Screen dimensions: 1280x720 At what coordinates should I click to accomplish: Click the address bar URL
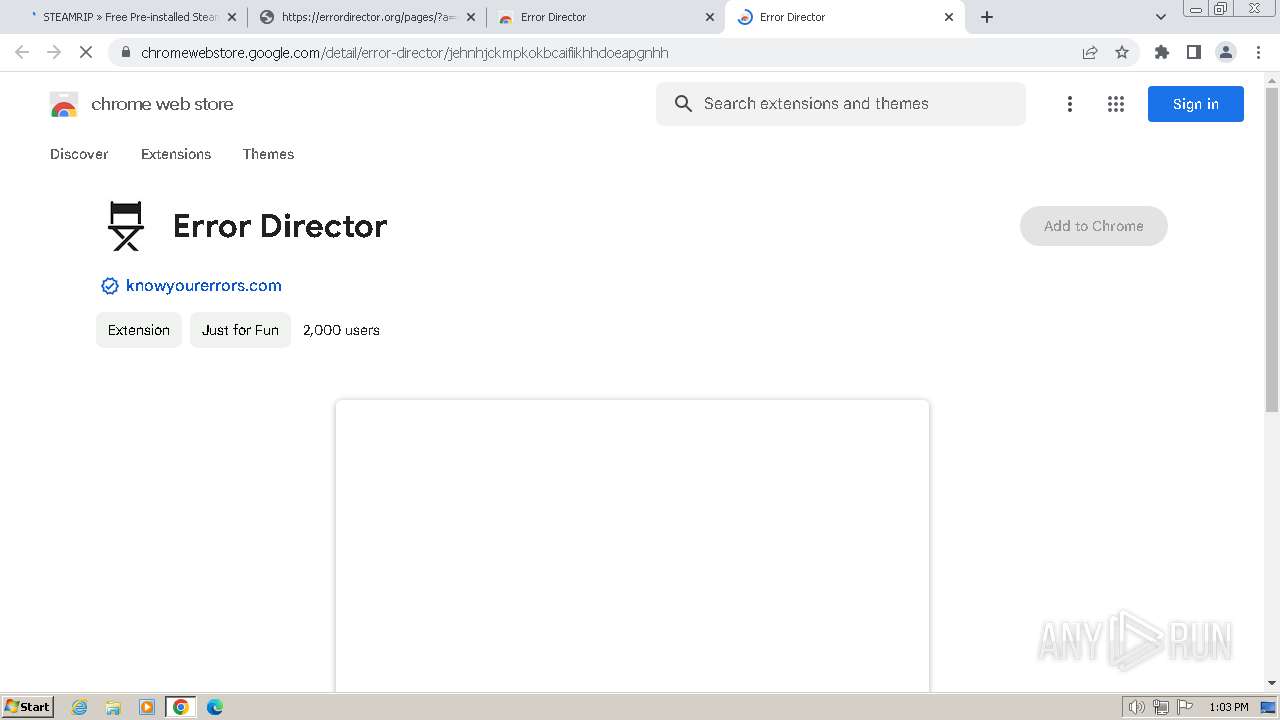tap(405, 53)
